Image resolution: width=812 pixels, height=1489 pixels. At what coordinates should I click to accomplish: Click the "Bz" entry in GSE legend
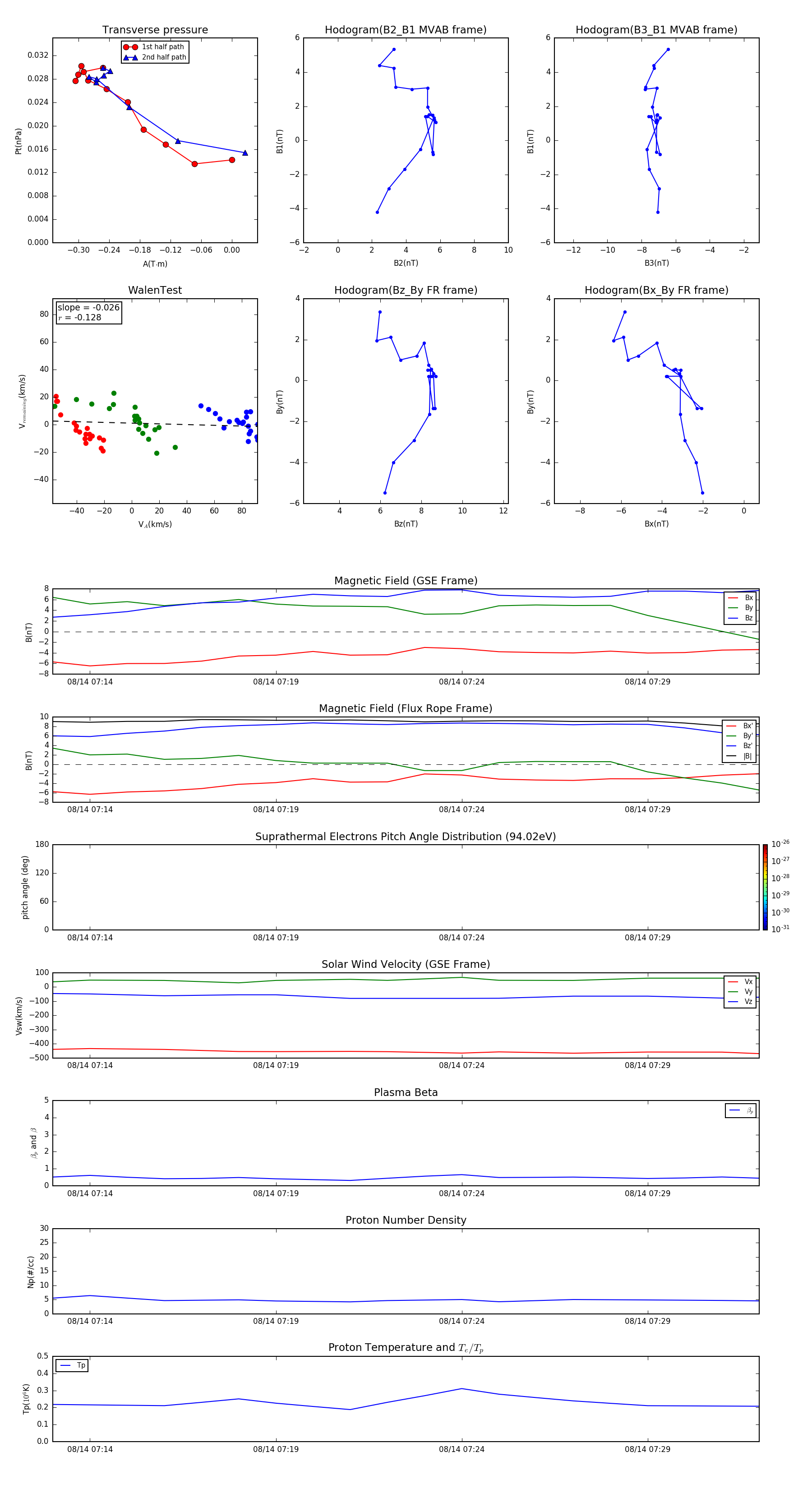point(740,618)
